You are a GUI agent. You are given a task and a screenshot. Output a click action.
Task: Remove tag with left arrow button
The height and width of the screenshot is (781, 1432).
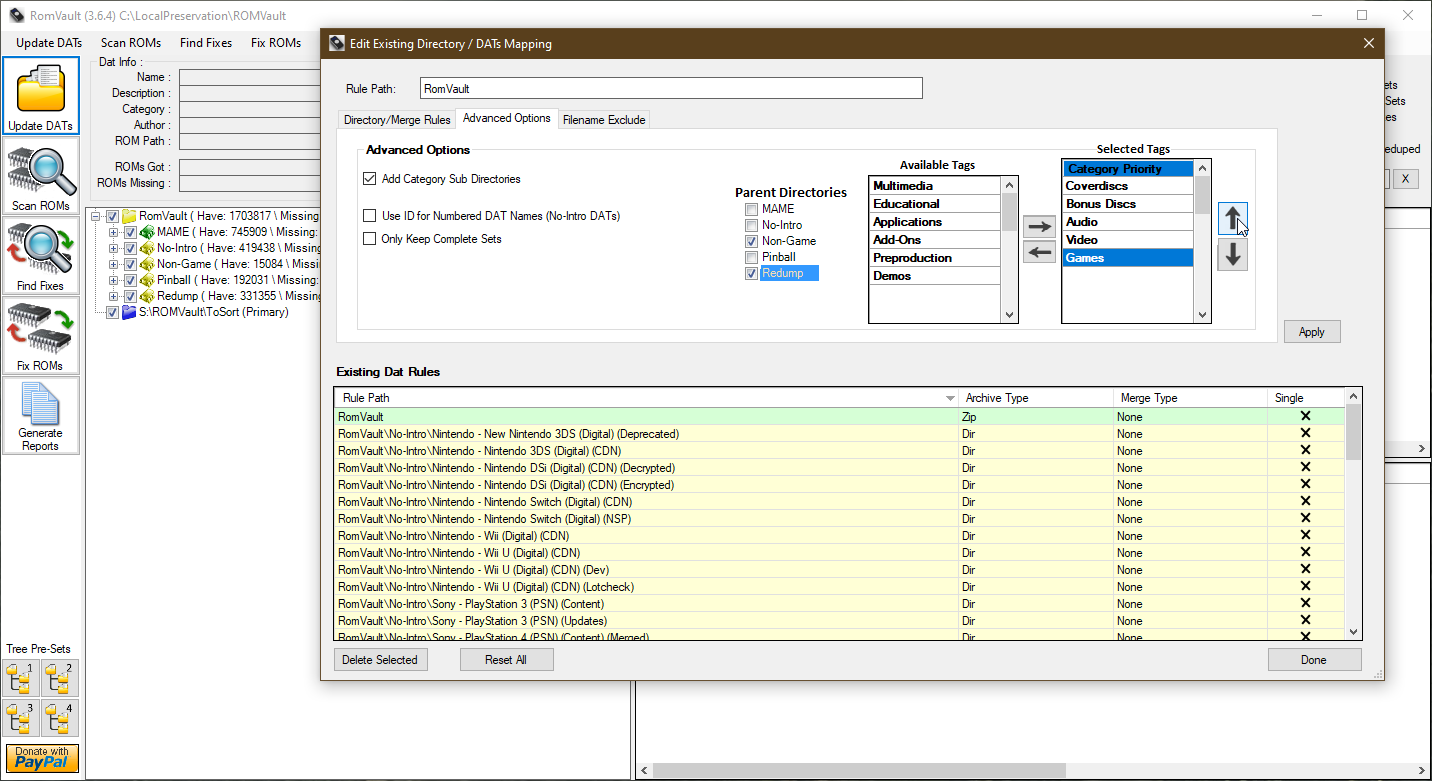(1040, 251)
